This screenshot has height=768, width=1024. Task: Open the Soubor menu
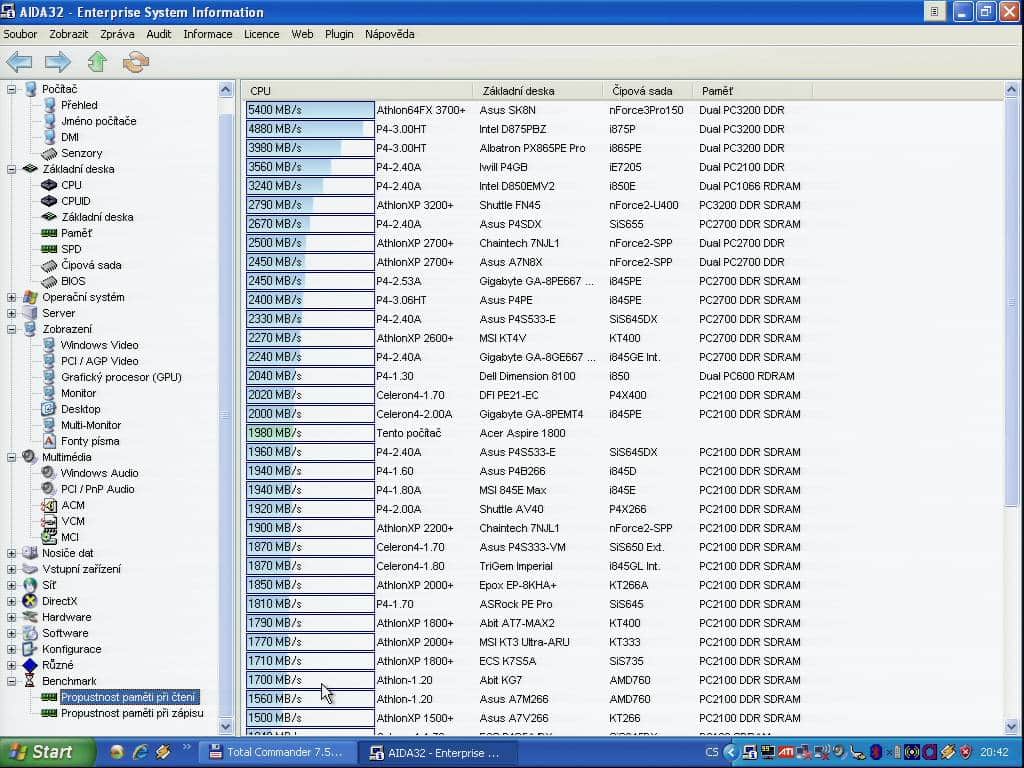(20, 34)
